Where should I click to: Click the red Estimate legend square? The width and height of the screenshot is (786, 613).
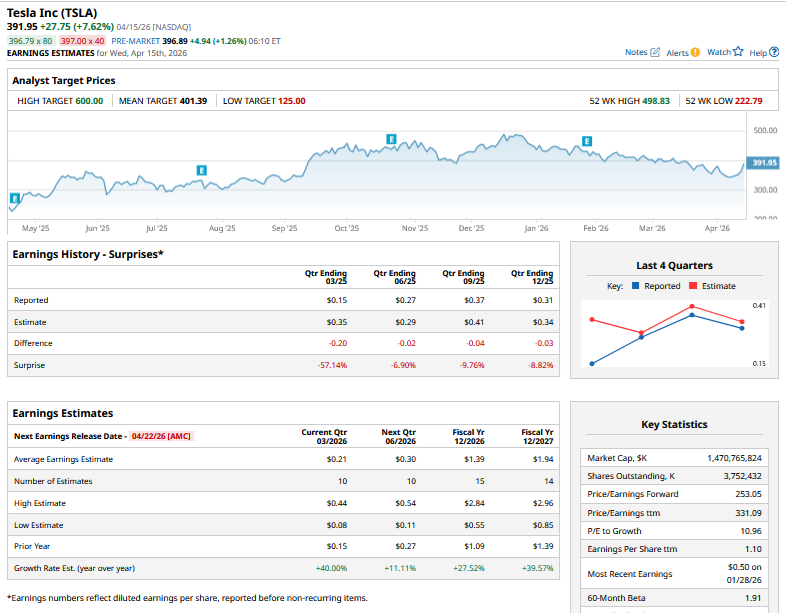coord(693,286)
